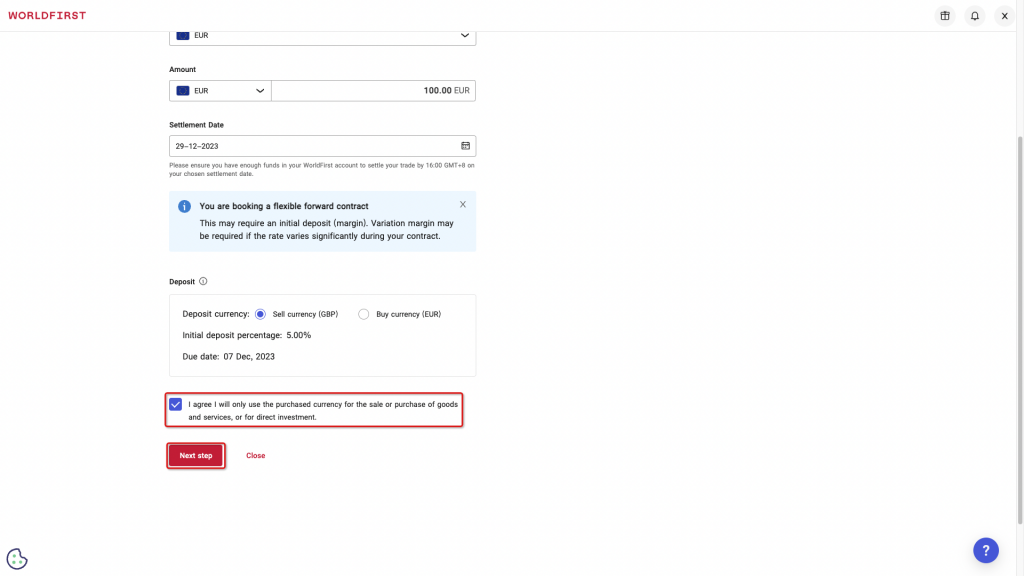This screenshot has height=576, width=1024.
Task: Untick the purchased currency agreement checkbox
Action: pyautogui.click(x=176, y=404)
